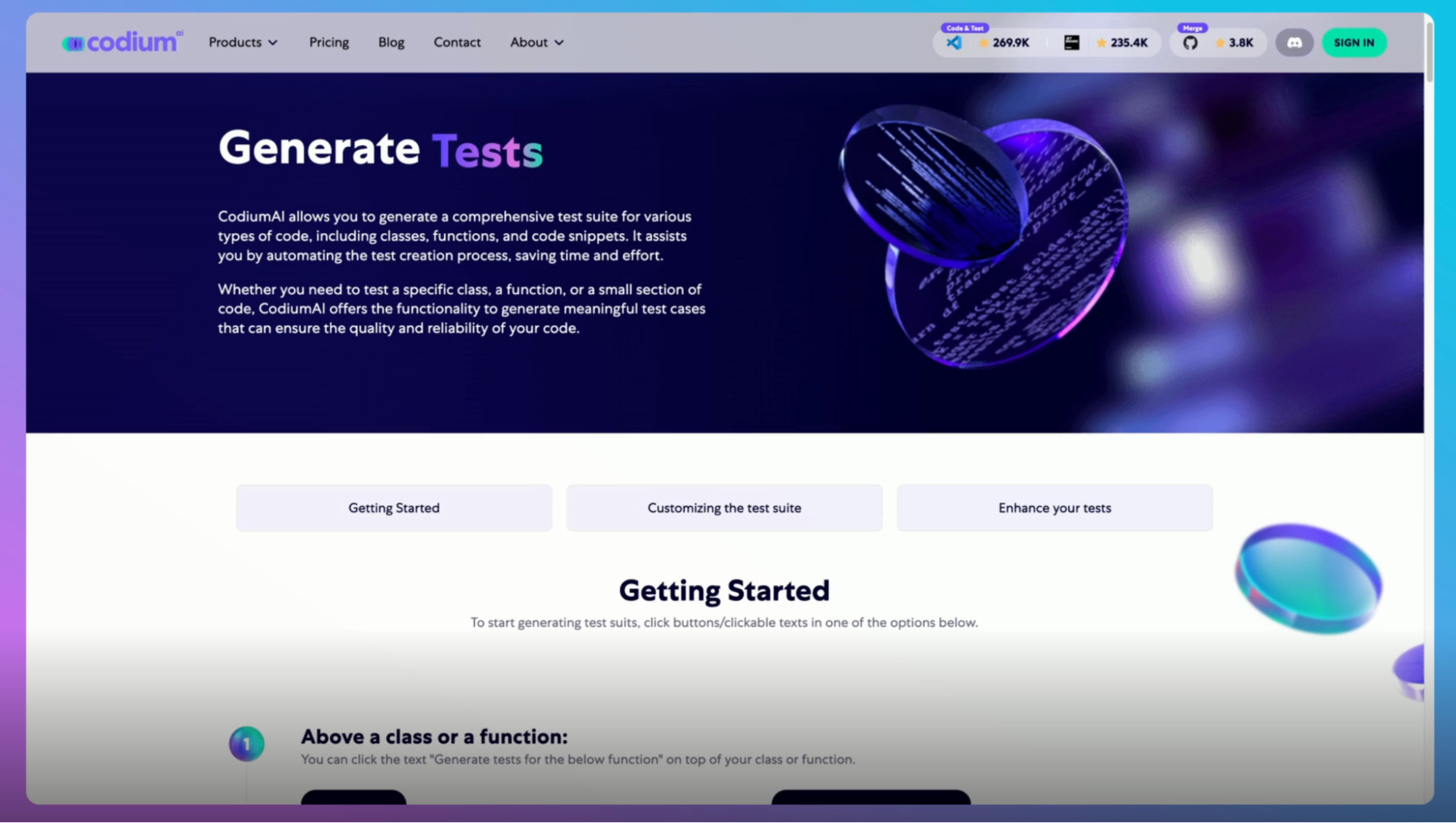Click the SIGN IN button
1456x823 pixels.
click(1354, 42)
